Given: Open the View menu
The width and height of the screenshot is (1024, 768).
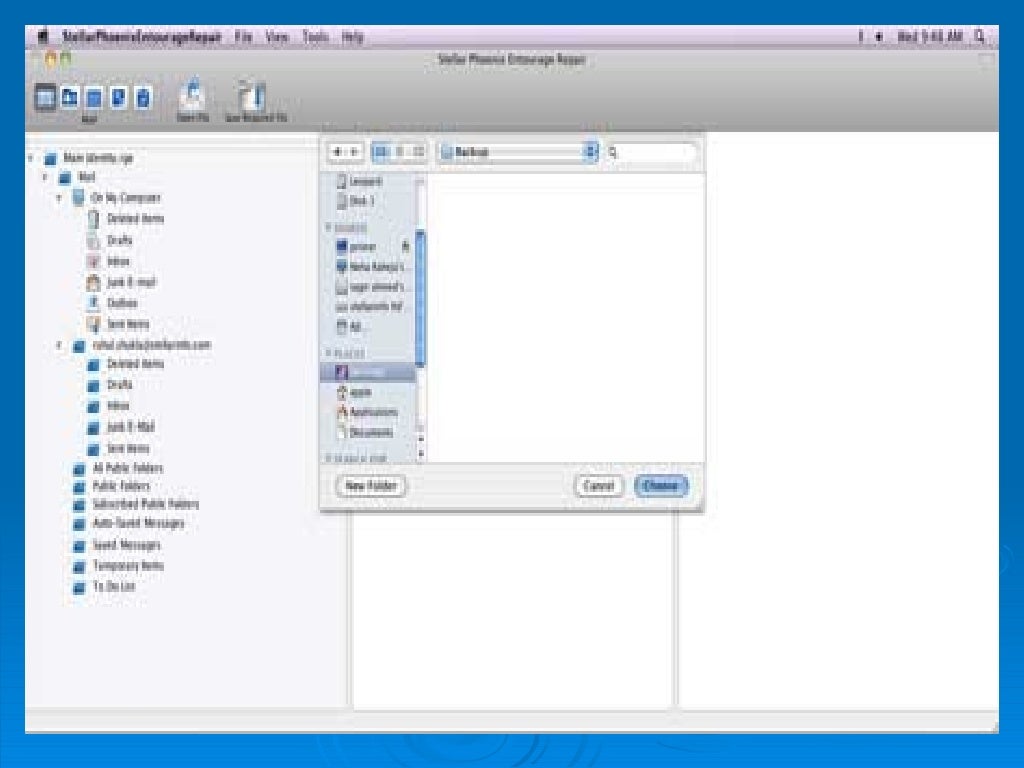Looking at the screenshot, I should (277, 37).
